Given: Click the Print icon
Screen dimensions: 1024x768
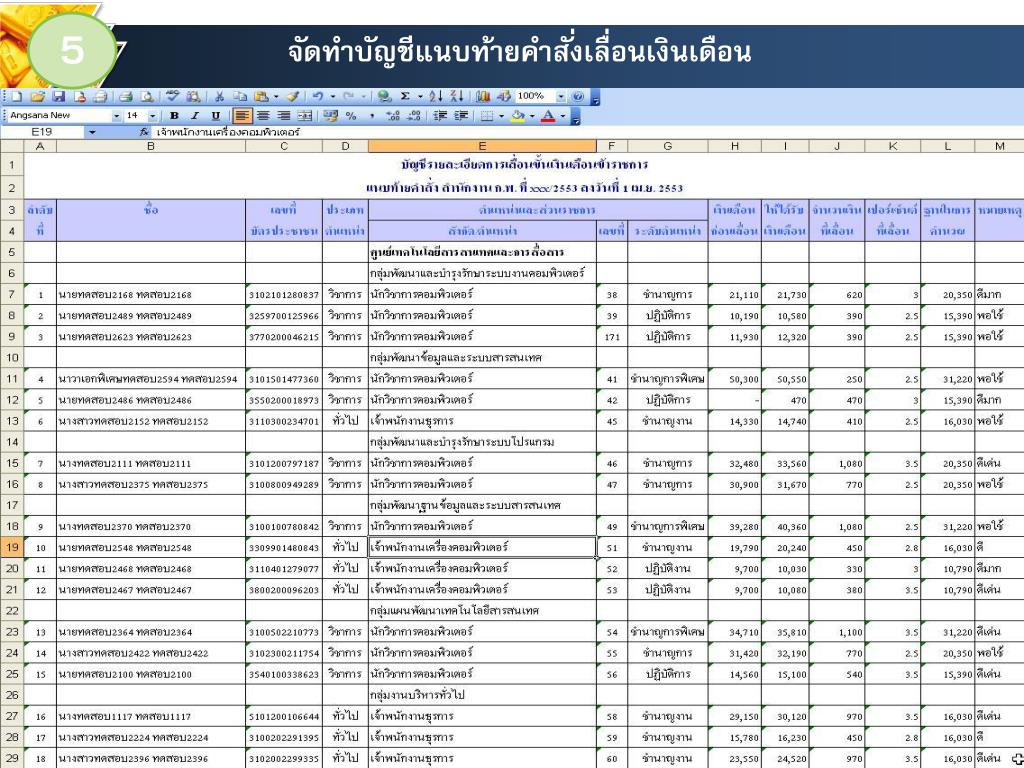Looking at the screenshot, I should coord(125,97).
